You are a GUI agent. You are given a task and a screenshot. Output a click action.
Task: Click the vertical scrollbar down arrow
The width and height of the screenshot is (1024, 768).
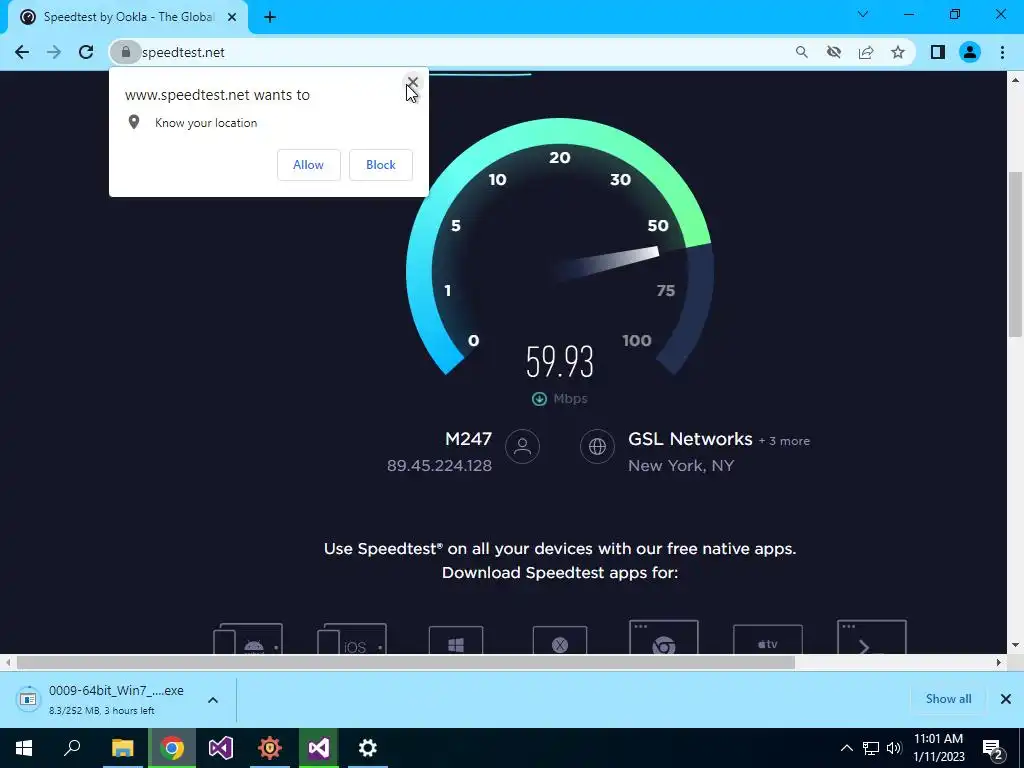(x=1015, y=645)
